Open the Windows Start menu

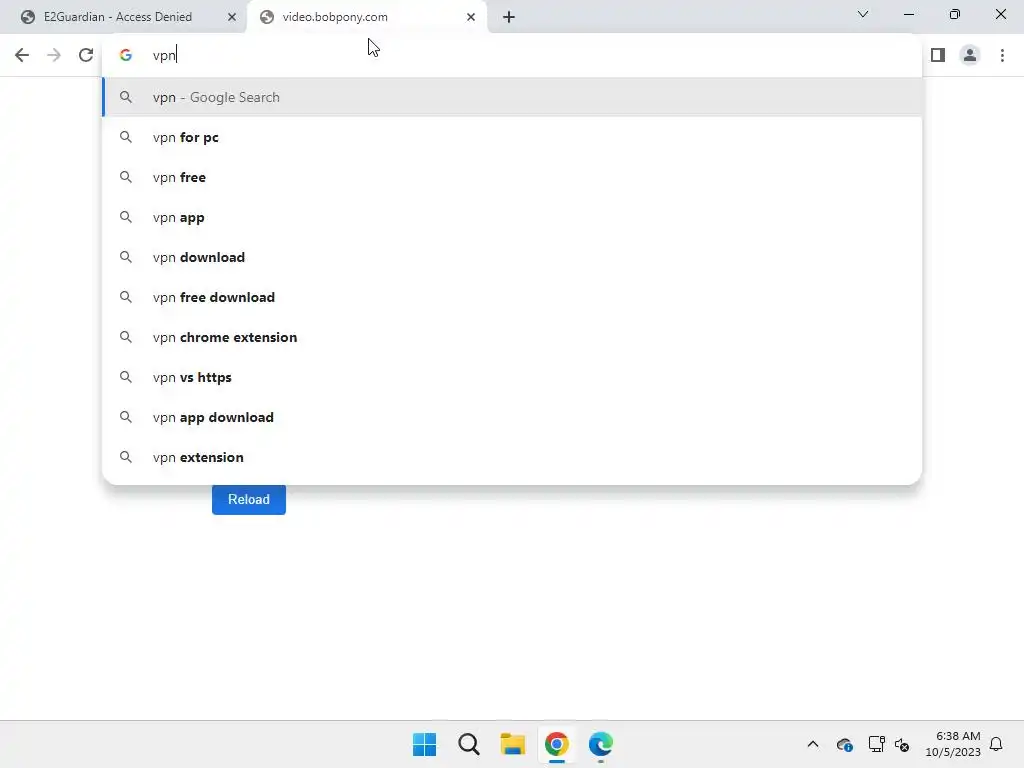point(424,744)
